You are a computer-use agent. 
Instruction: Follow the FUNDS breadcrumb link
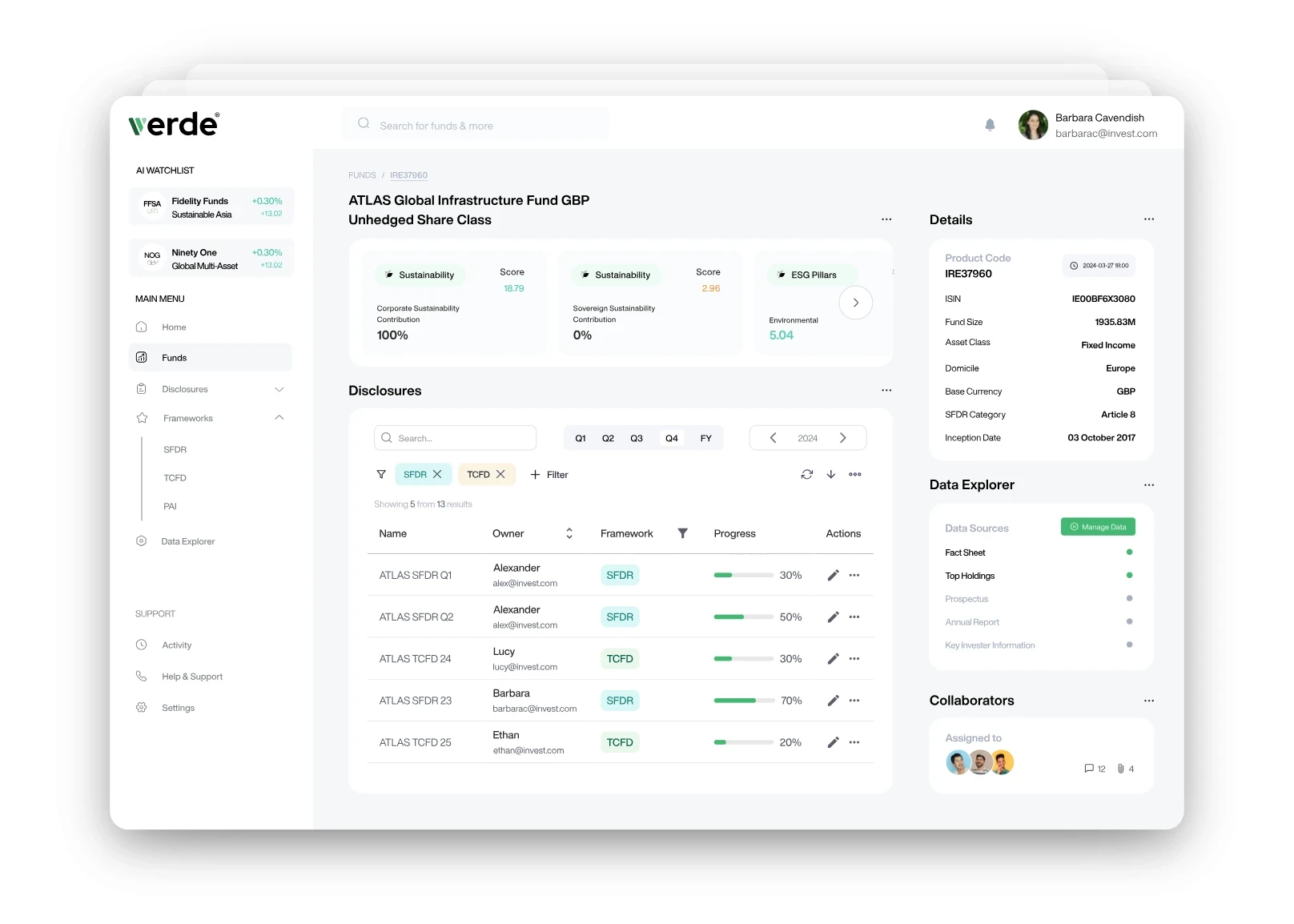pyautogui.click(x=362, y=175)
